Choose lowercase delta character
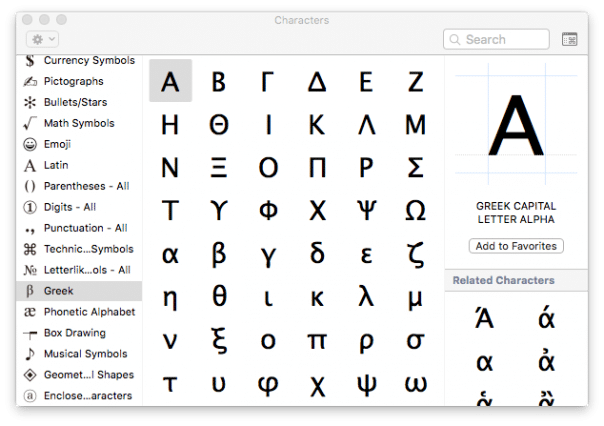604x426 pixels. click(317, 253)
